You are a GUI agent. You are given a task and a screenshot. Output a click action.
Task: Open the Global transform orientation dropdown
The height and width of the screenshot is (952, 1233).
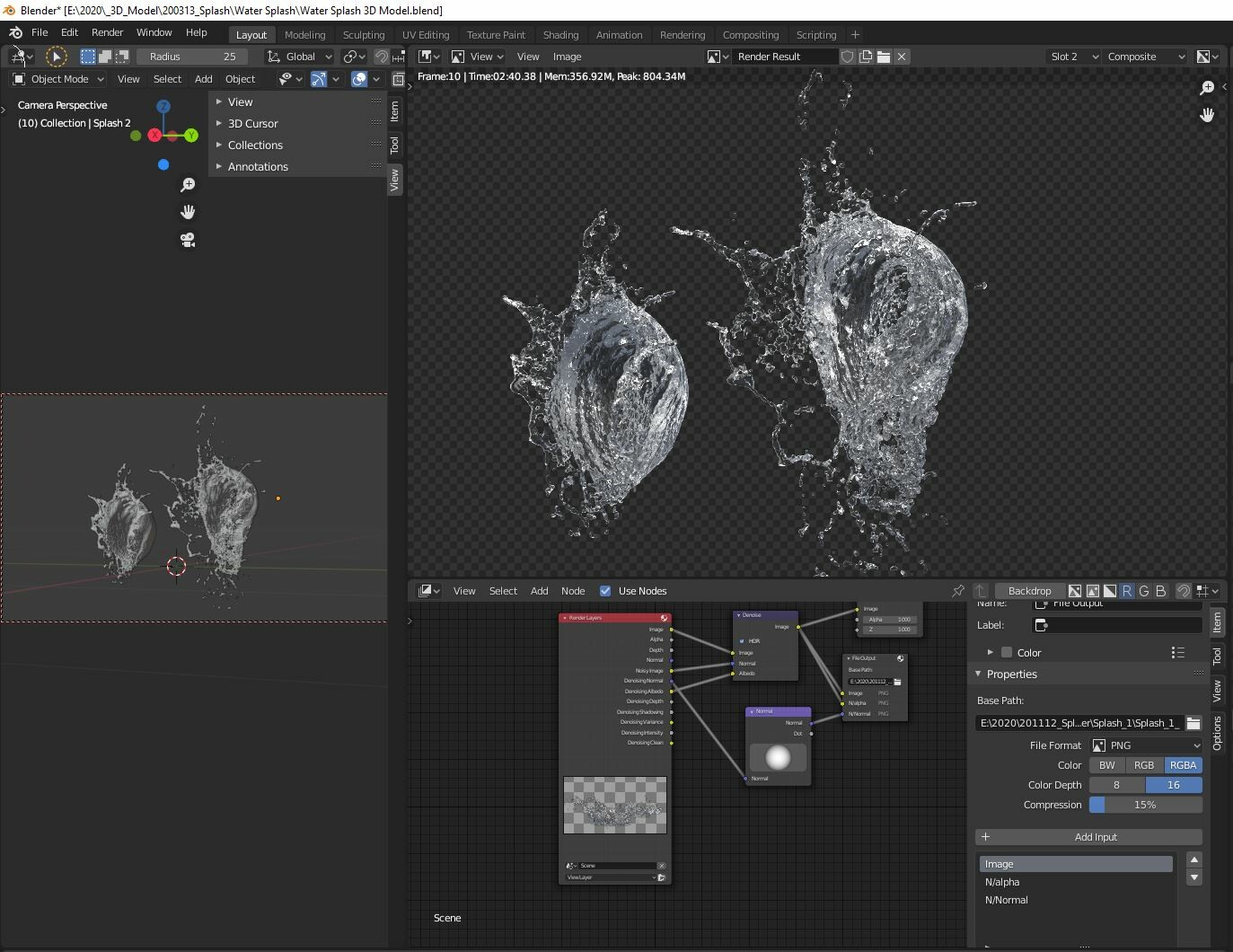pos(300,56)
